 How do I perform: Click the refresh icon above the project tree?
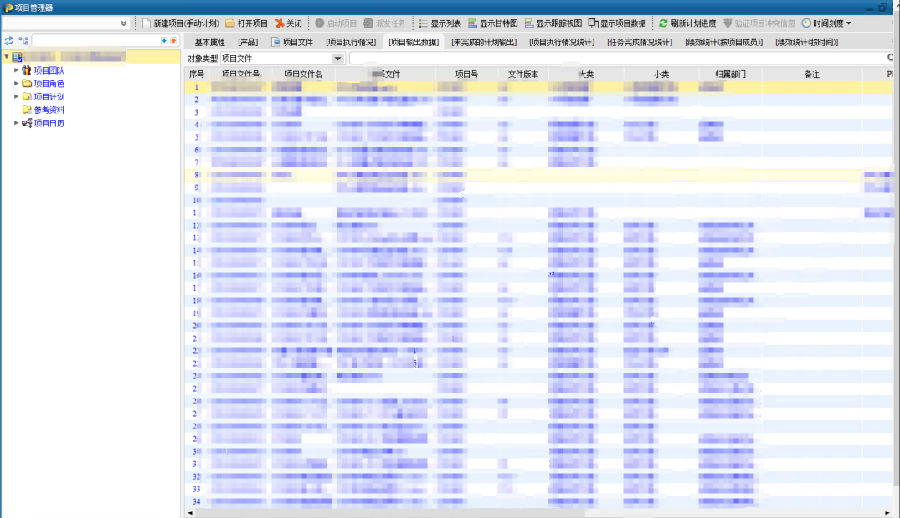click(x=9, y=41)
